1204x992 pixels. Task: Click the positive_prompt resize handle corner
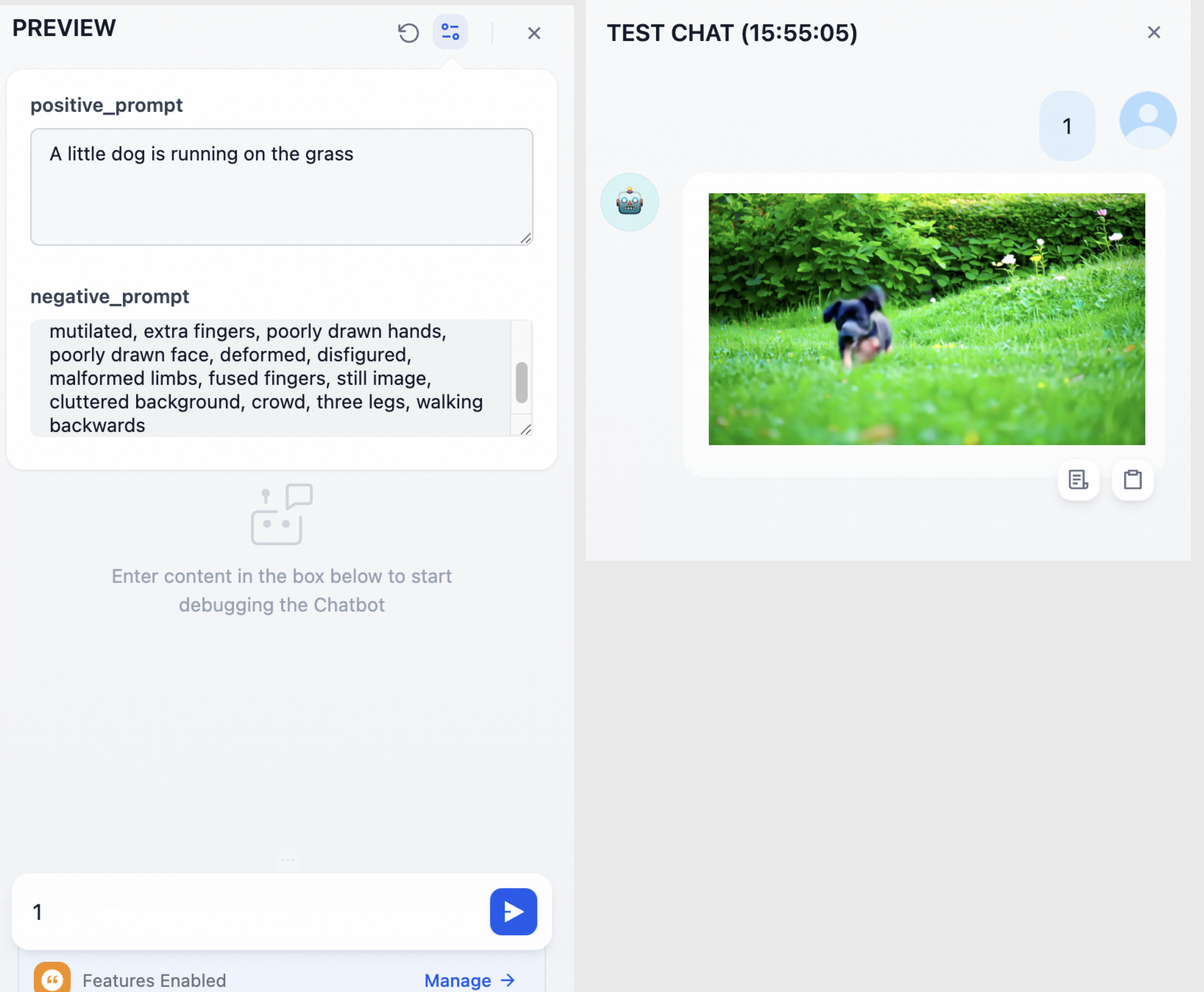click(526, 238)
